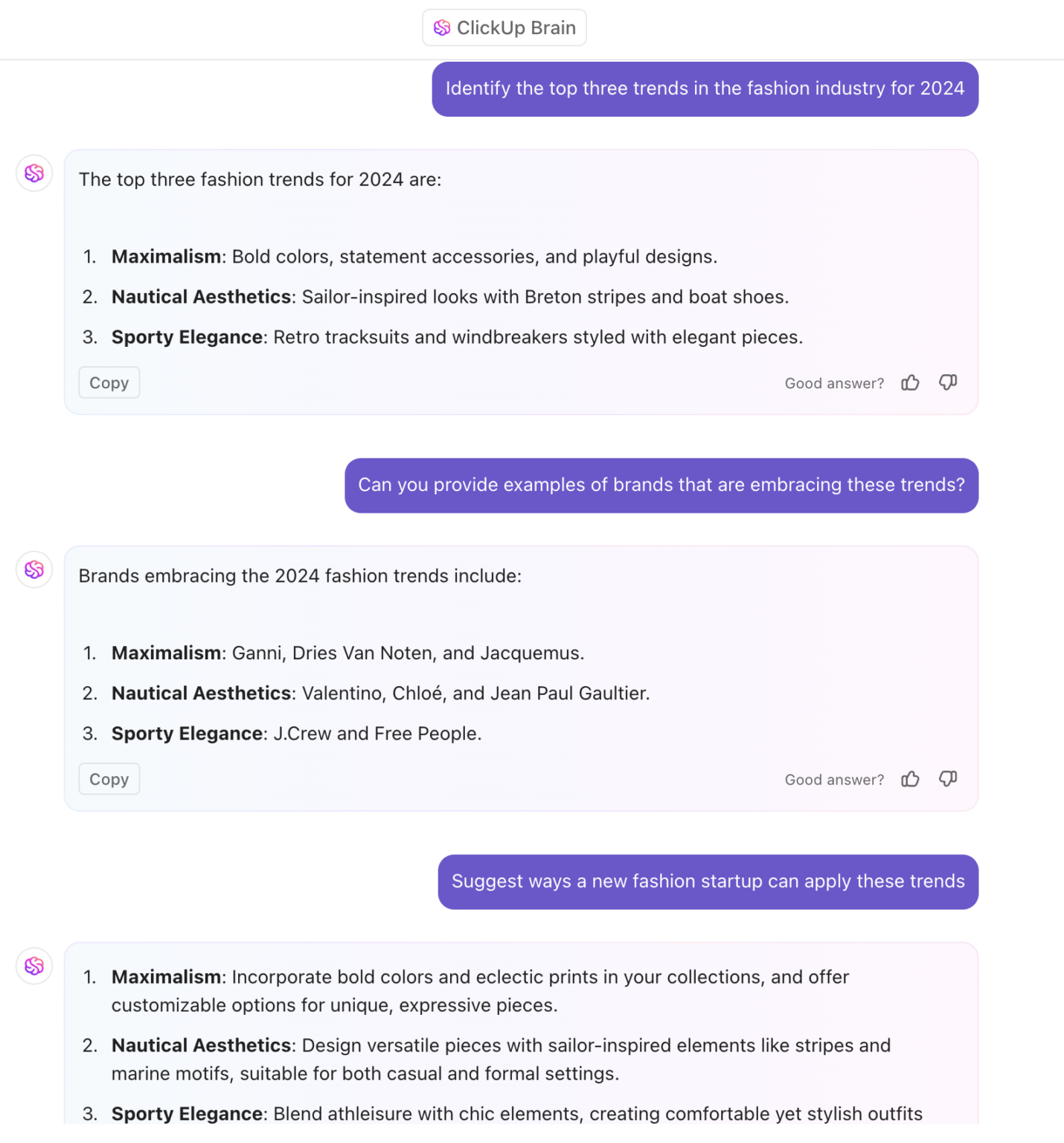This screenshot has height=1143, width=1064.
Task: Copy the brands examples response
Action: (109, 779)
